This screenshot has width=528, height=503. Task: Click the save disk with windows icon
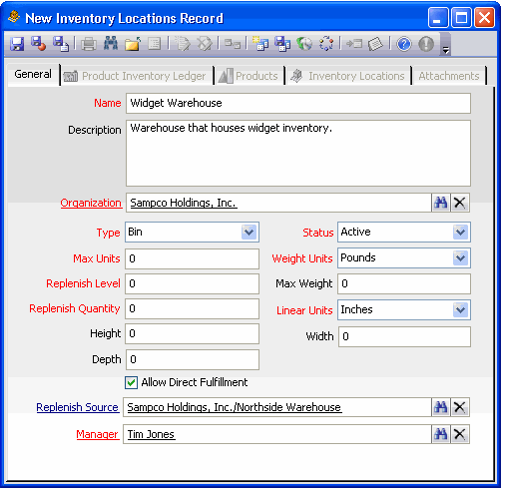282,44
